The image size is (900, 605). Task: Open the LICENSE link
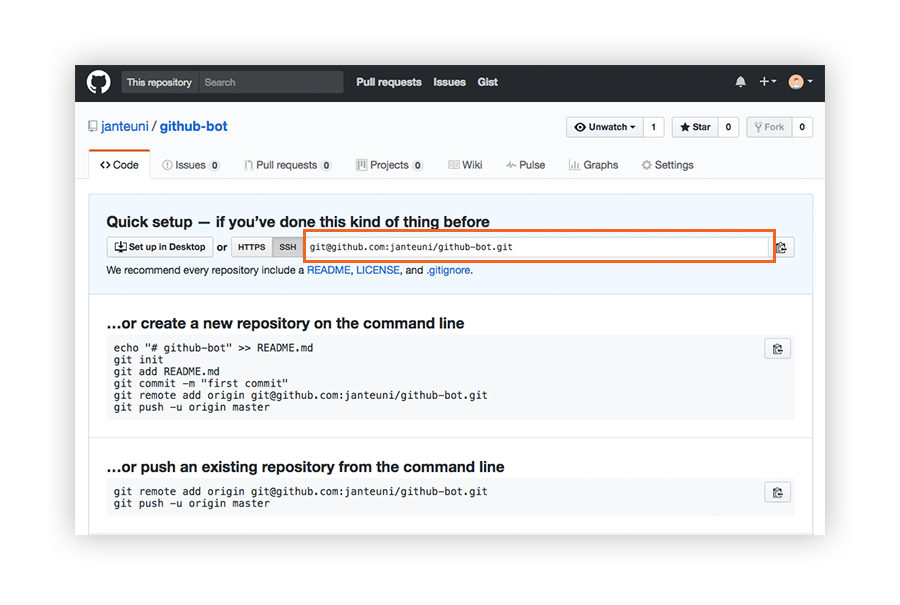(378, 270)
